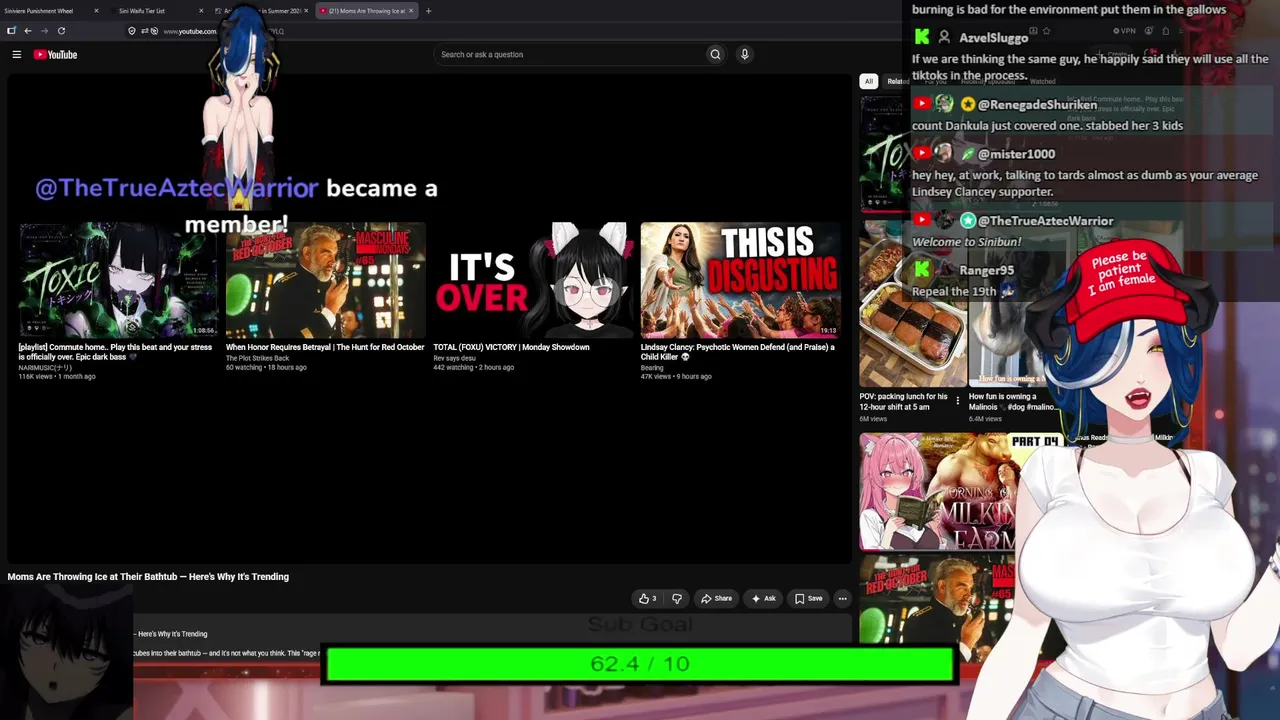The width and height of the screenshot is (1280, 720).
Task: Click chat username @RenegadeShuriken
Action: 1037,105
